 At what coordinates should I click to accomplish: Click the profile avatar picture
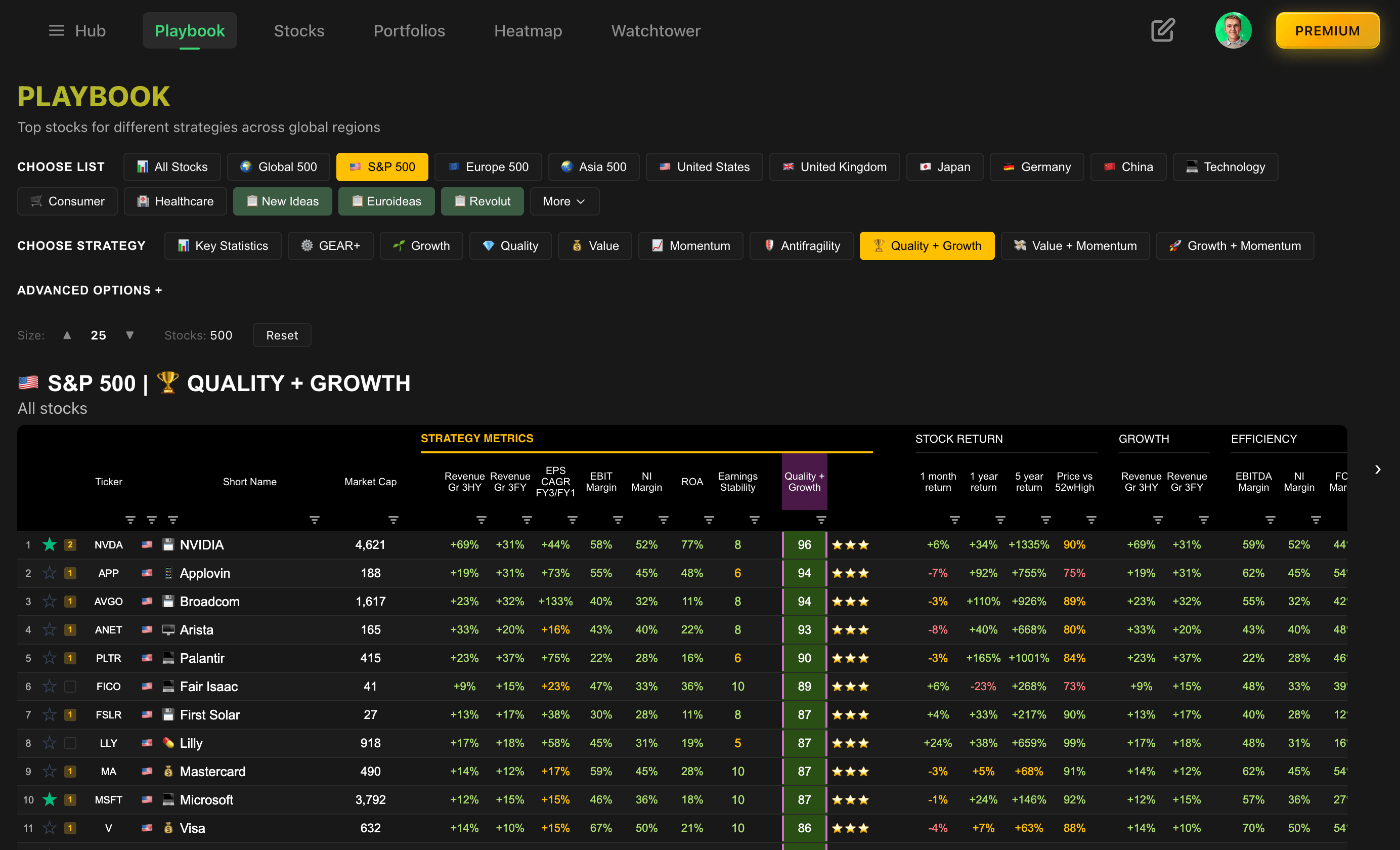[1234, 30]
